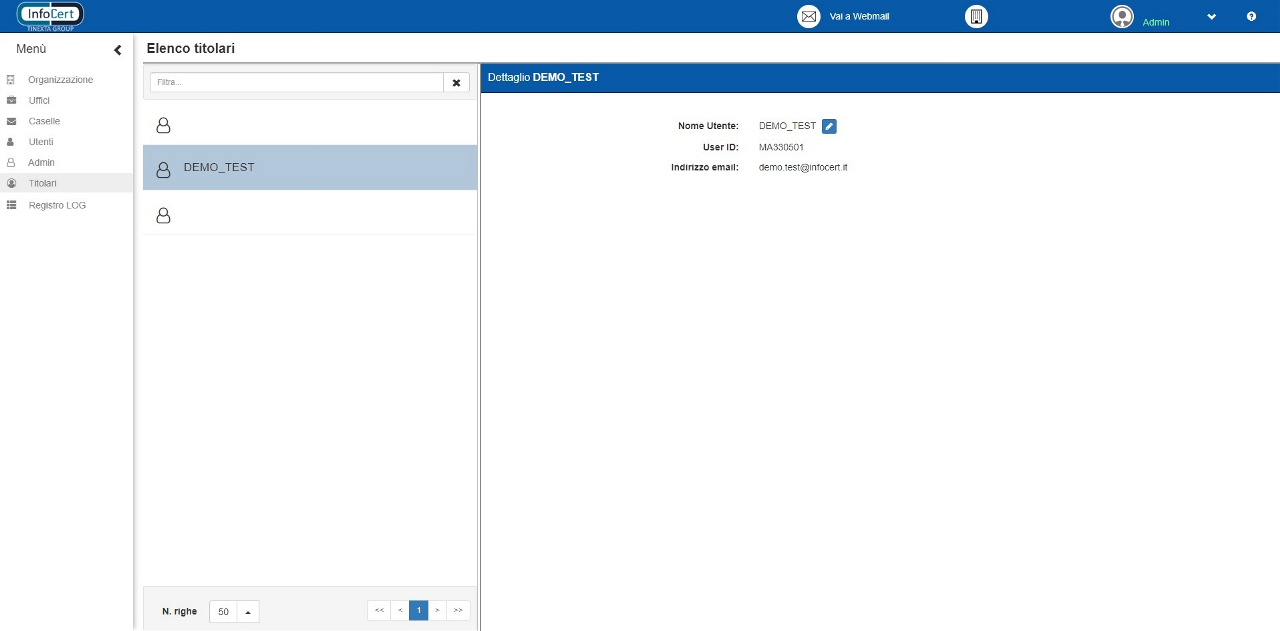Click the InfoCert logo
The image size is (1280, 631).
(x=50, y=15)
